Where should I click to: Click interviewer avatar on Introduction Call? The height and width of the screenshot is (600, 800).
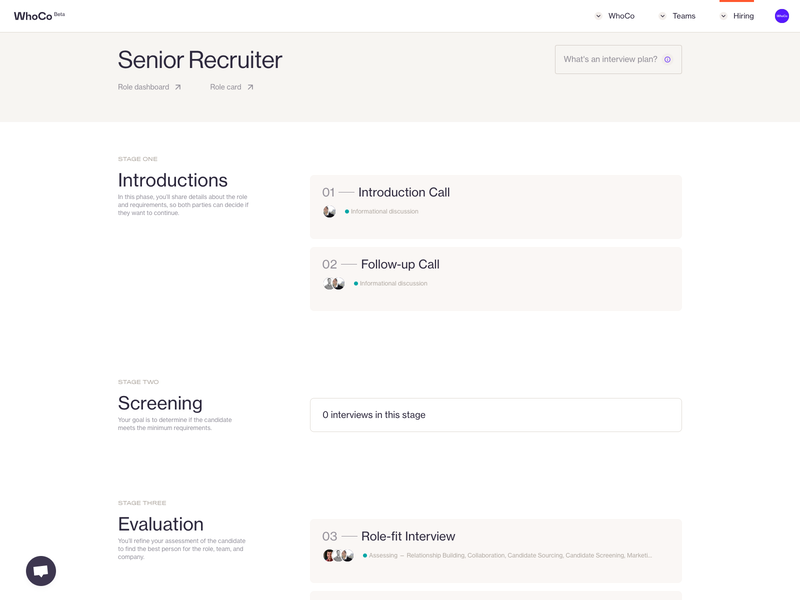(329, 211)
